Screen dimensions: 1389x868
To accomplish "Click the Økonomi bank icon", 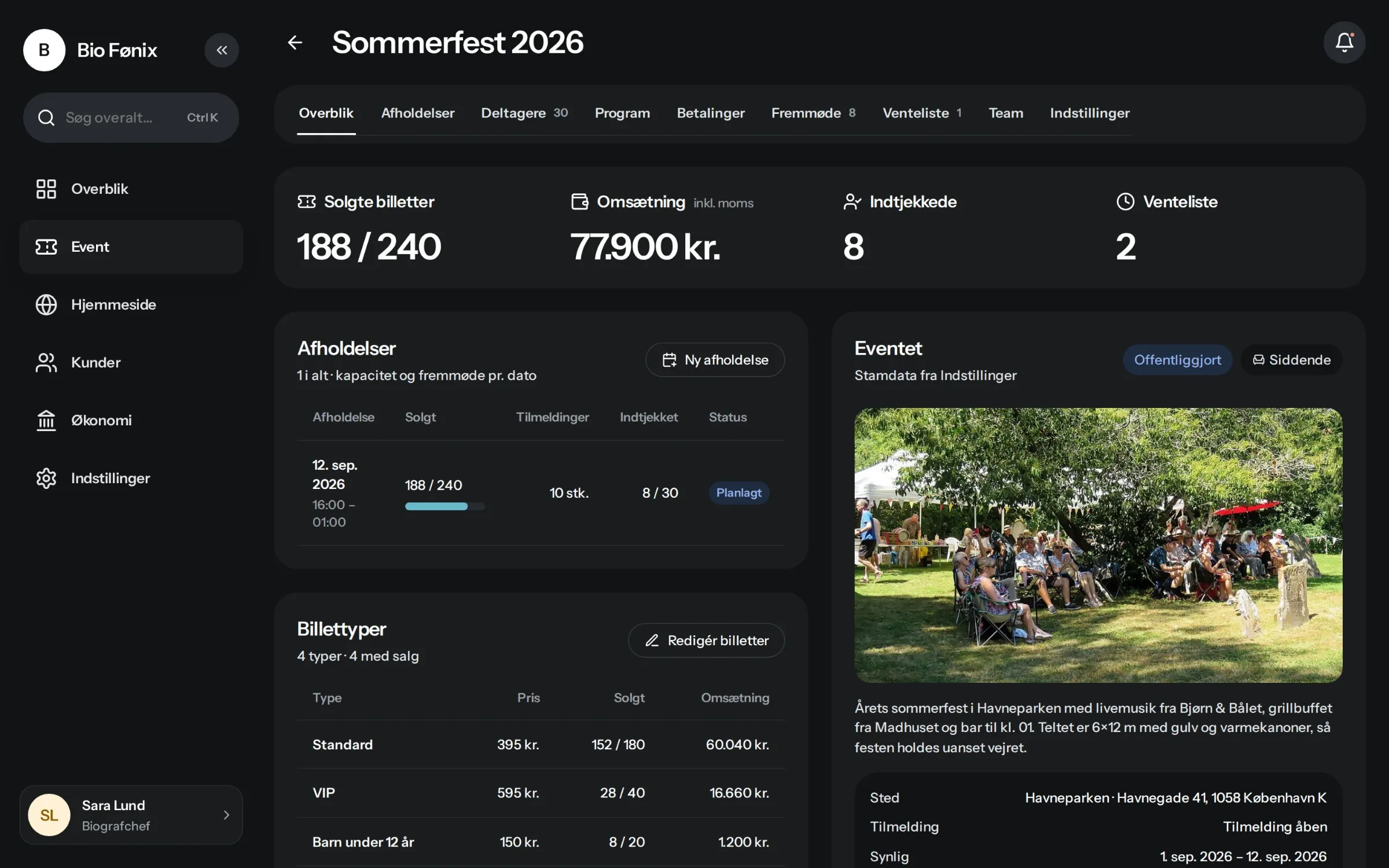I will [46, 420].
